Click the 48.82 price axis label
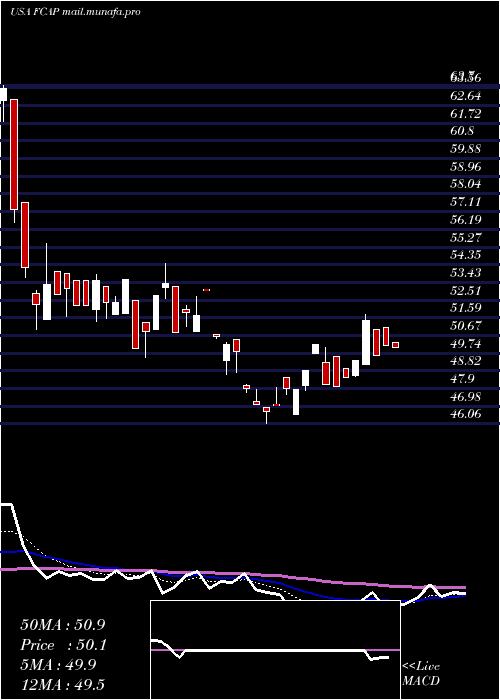The height and width of the screenshot is (700, 500). (465, 361)
